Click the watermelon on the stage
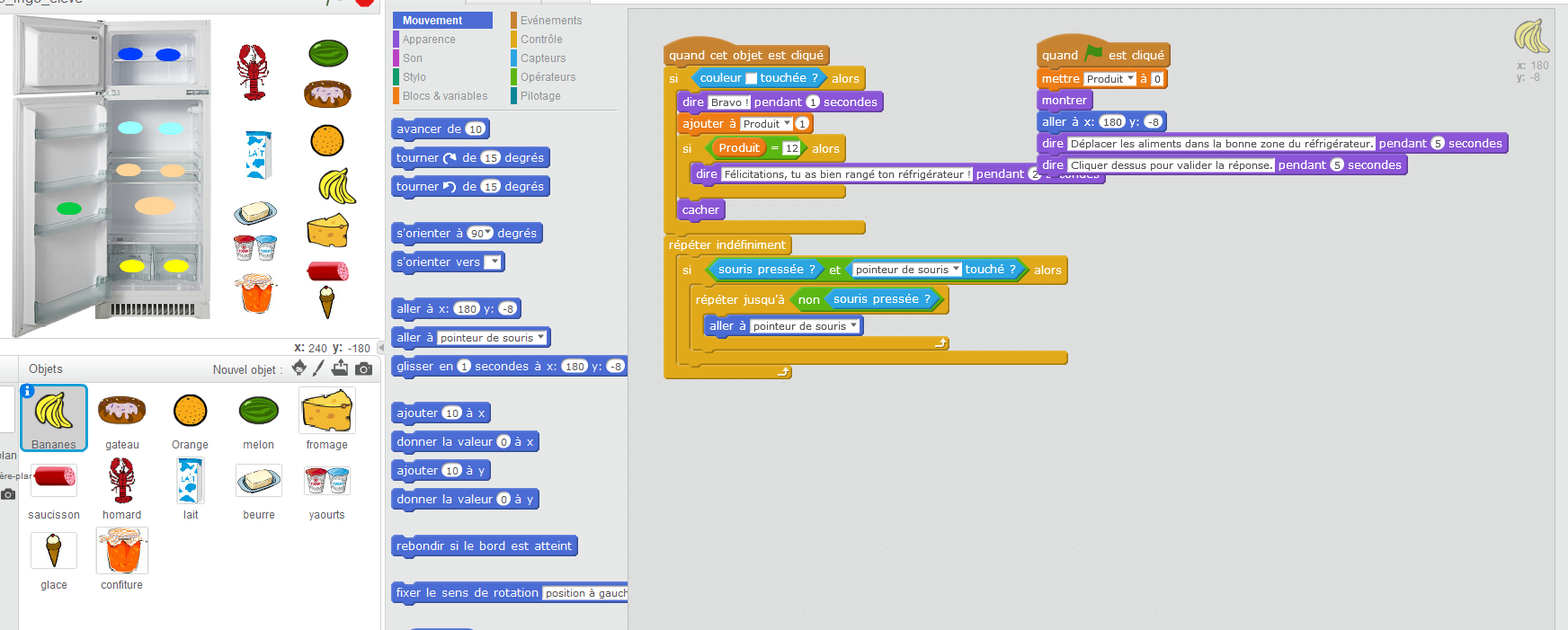Screen dimensions: 1568x630 [x=328, y=53]
